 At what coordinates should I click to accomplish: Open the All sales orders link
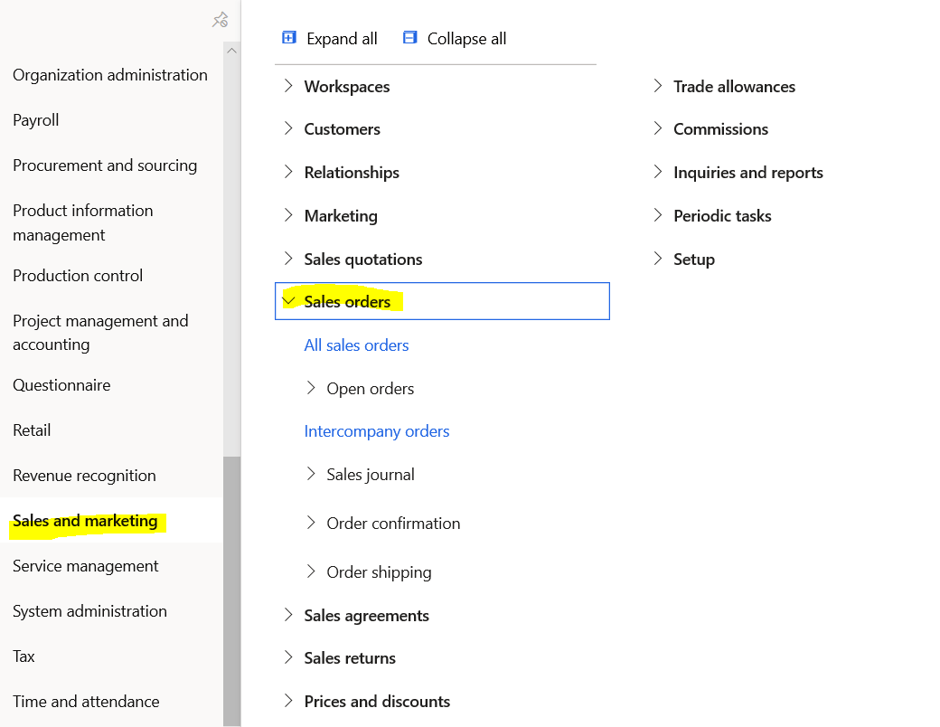tap(356, 345)
